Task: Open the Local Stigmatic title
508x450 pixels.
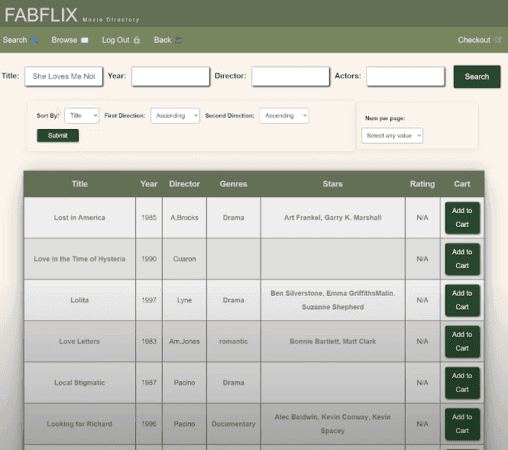Action: pos(80,383)
